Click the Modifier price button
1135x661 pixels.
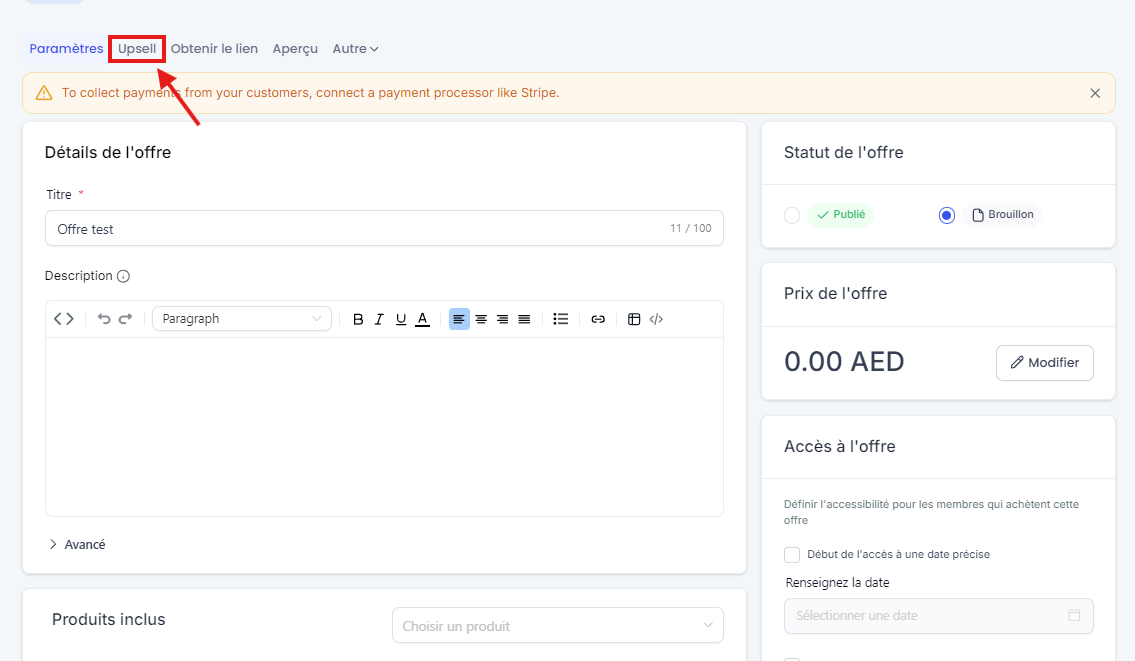[1045, 363]
